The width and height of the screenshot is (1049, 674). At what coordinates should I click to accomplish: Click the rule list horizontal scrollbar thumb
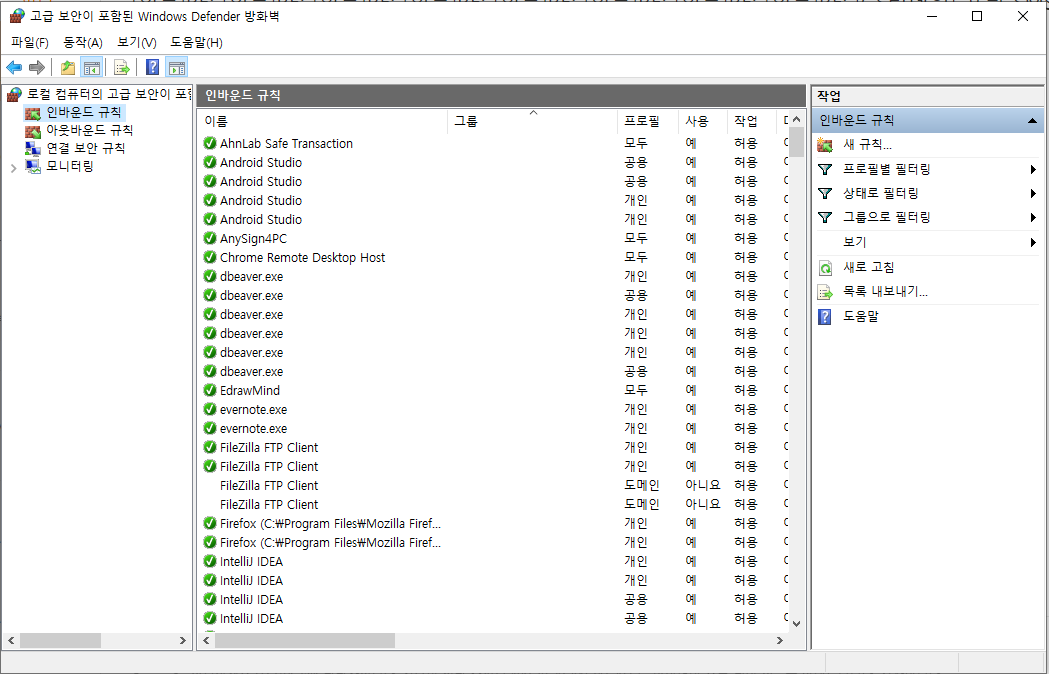pyautogui.click(x=305, y=641)
